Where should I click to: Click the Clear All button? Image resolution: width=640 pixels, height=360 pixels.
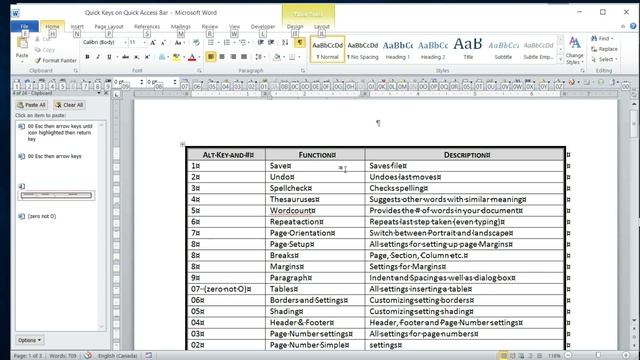tap(69, 105)
